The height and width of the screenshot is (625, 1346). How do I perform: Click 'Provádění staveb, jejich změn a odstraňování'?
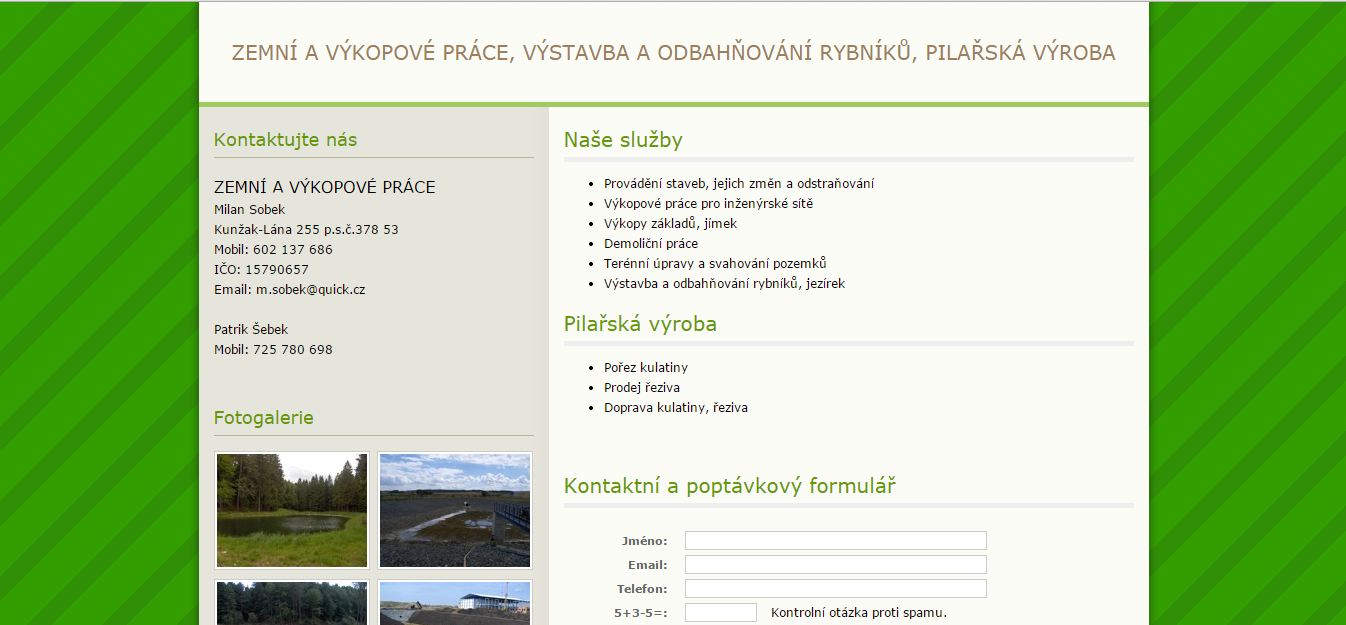click(x=739, y=184)
